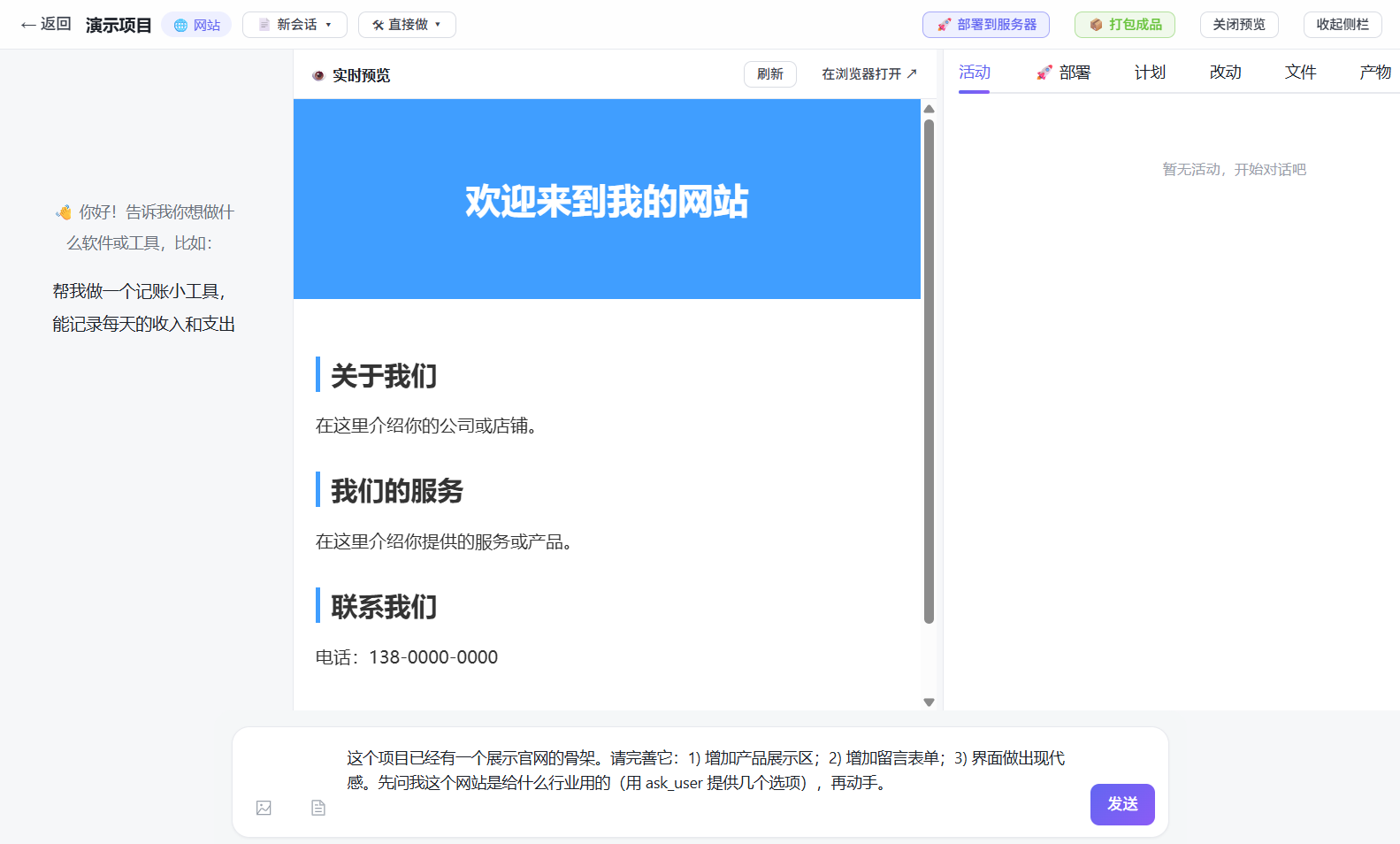Viewport: 1400px width, 844px height.
Task: Click the 关于我们 heading in preview
Action: pos(384,376)
